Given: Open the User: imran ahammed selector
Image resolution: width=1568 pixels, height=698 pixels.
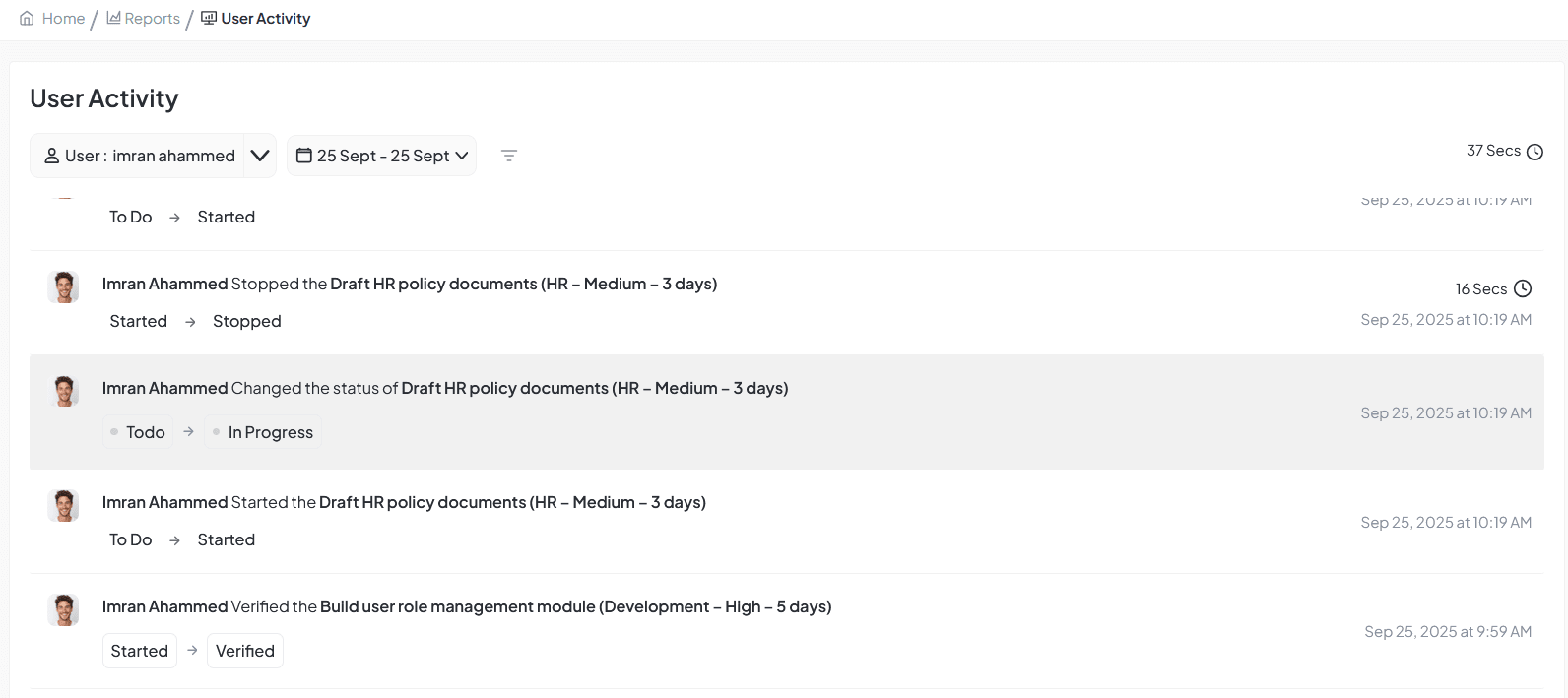Looking at the screenshot, I should click(x=138, y=156).
